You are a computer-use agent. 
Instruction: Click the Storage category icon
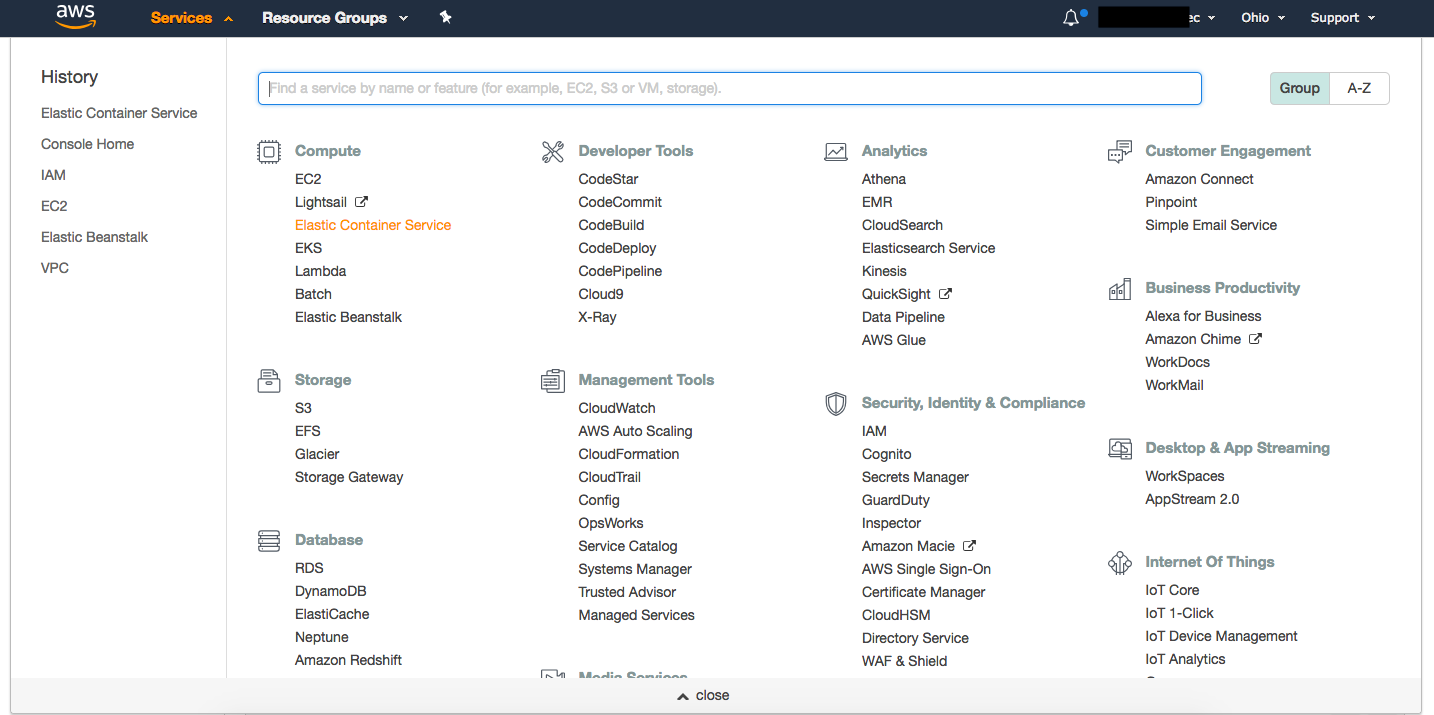pos(269,381)
